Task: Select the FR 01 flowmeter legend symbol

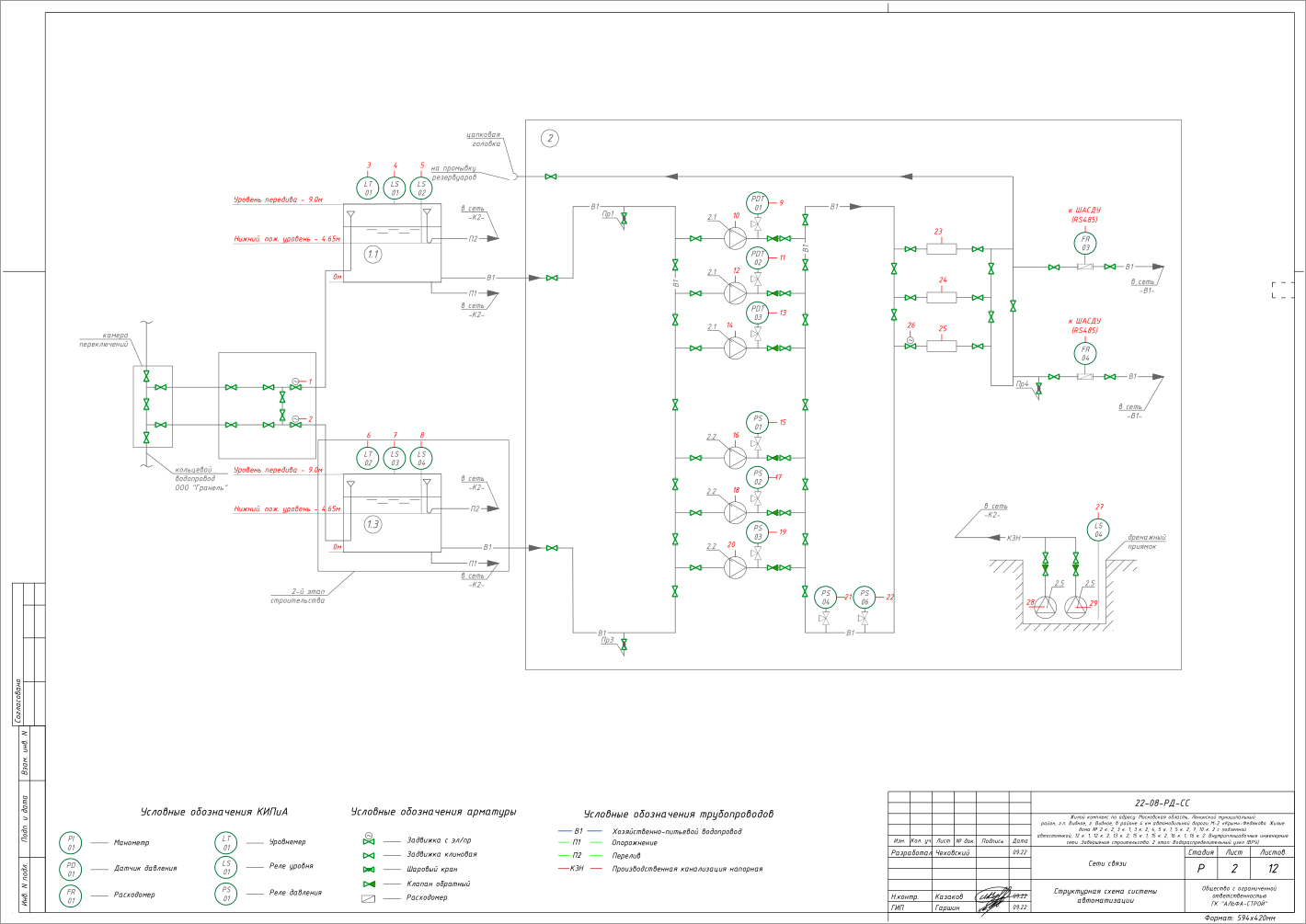Action: click(71, 895)
